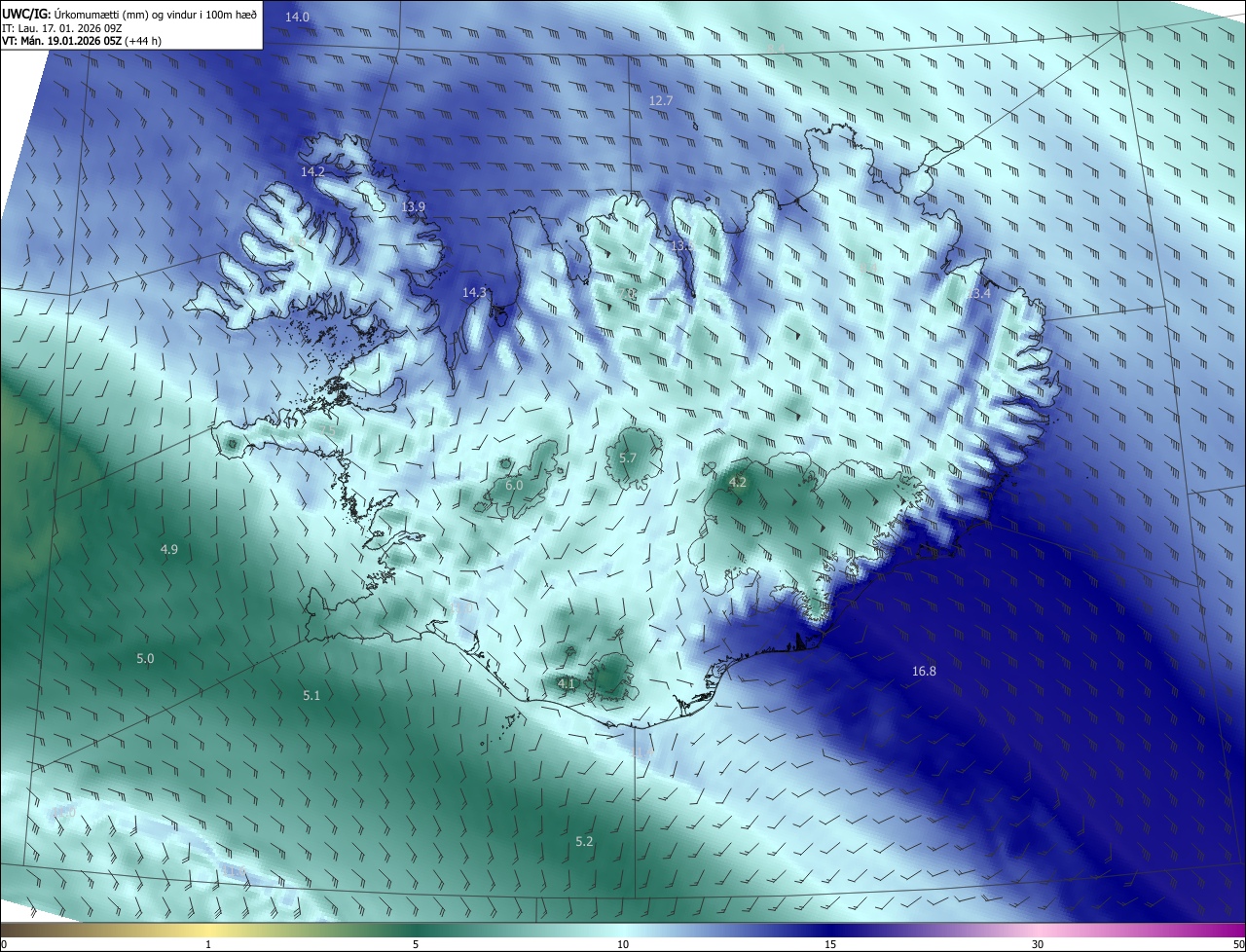Click the map value 12.7
1246x952 pixels.
click(x=661, y=101)
